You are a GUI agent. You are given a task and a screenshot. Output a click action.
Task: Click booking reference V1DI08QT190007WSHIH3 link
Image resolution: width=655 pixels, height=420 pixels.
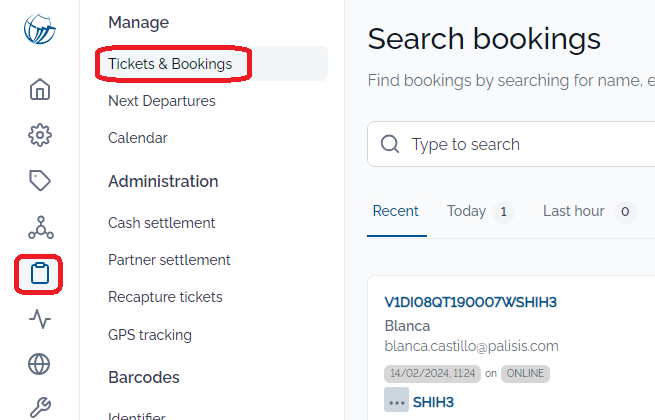tap(470, 302)
